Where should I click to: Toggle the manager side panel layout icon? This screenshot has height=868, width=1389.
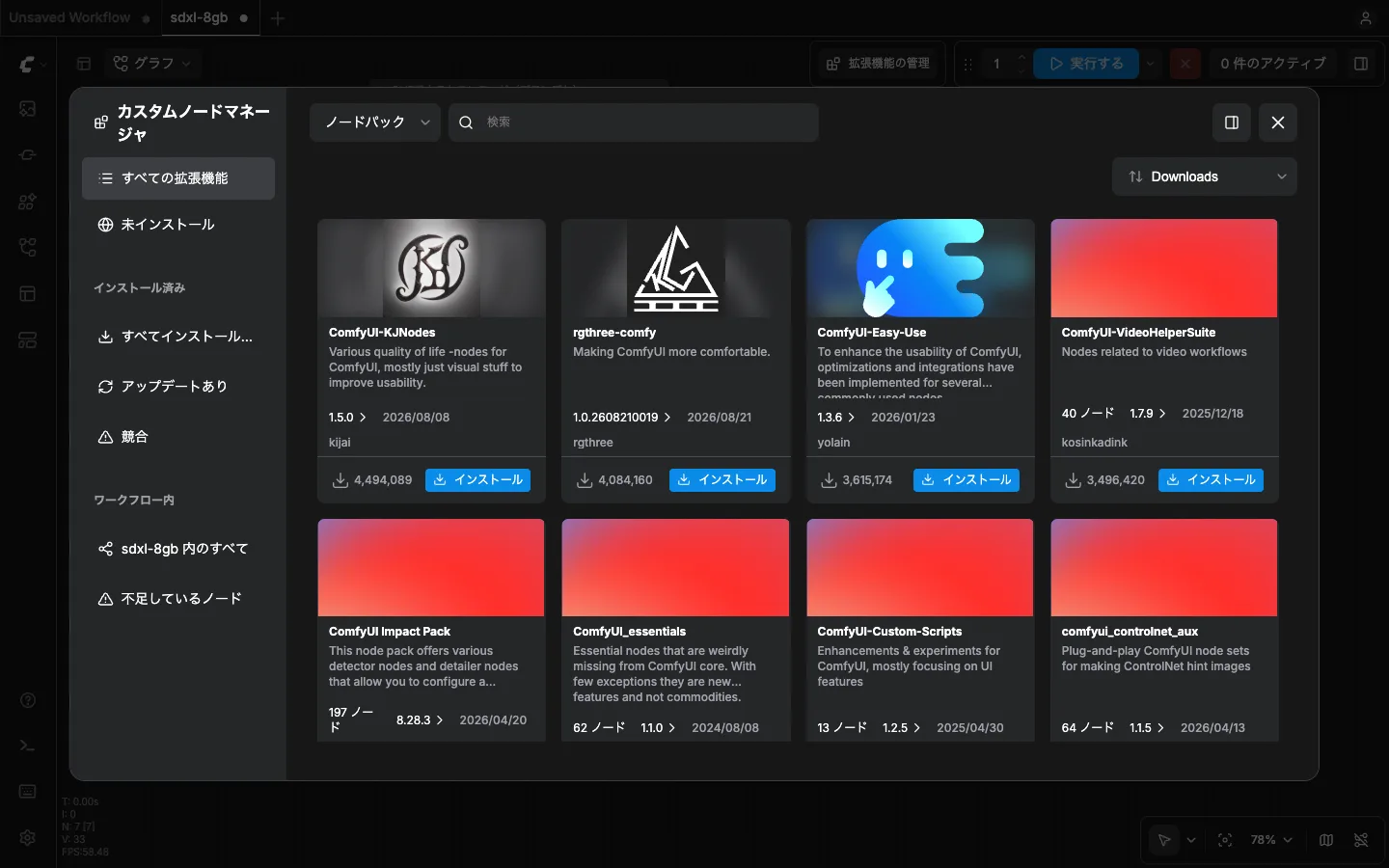click(x=1232, y=122)
